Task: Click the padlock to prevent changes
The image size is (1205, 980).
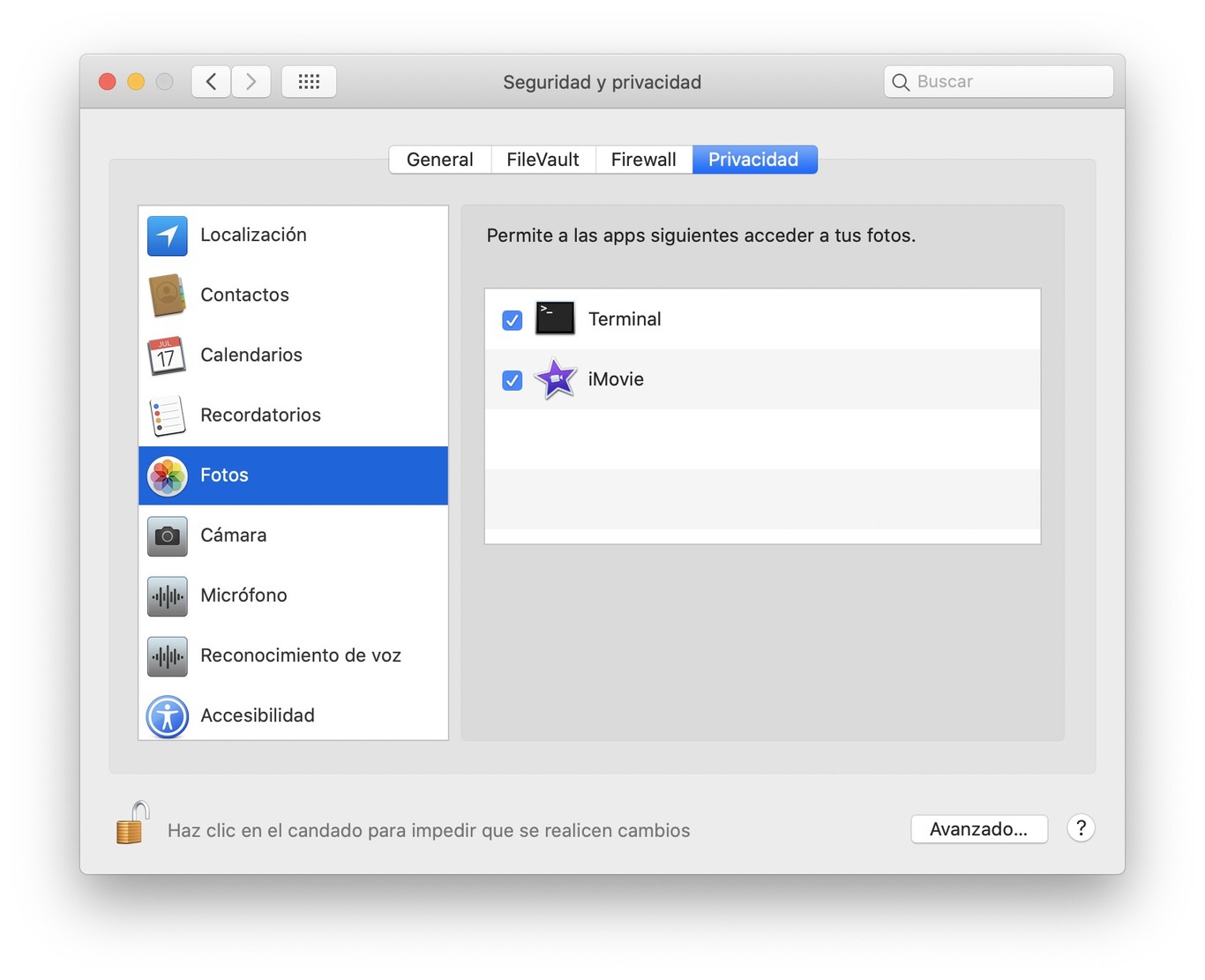Action: pyautogui.click(x=132, y=824)
